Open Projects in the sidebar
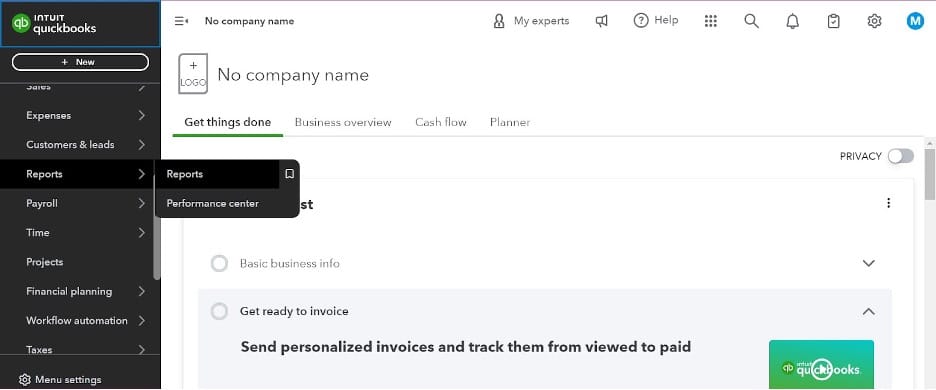The image size is (936, 390). pos(44,262)
